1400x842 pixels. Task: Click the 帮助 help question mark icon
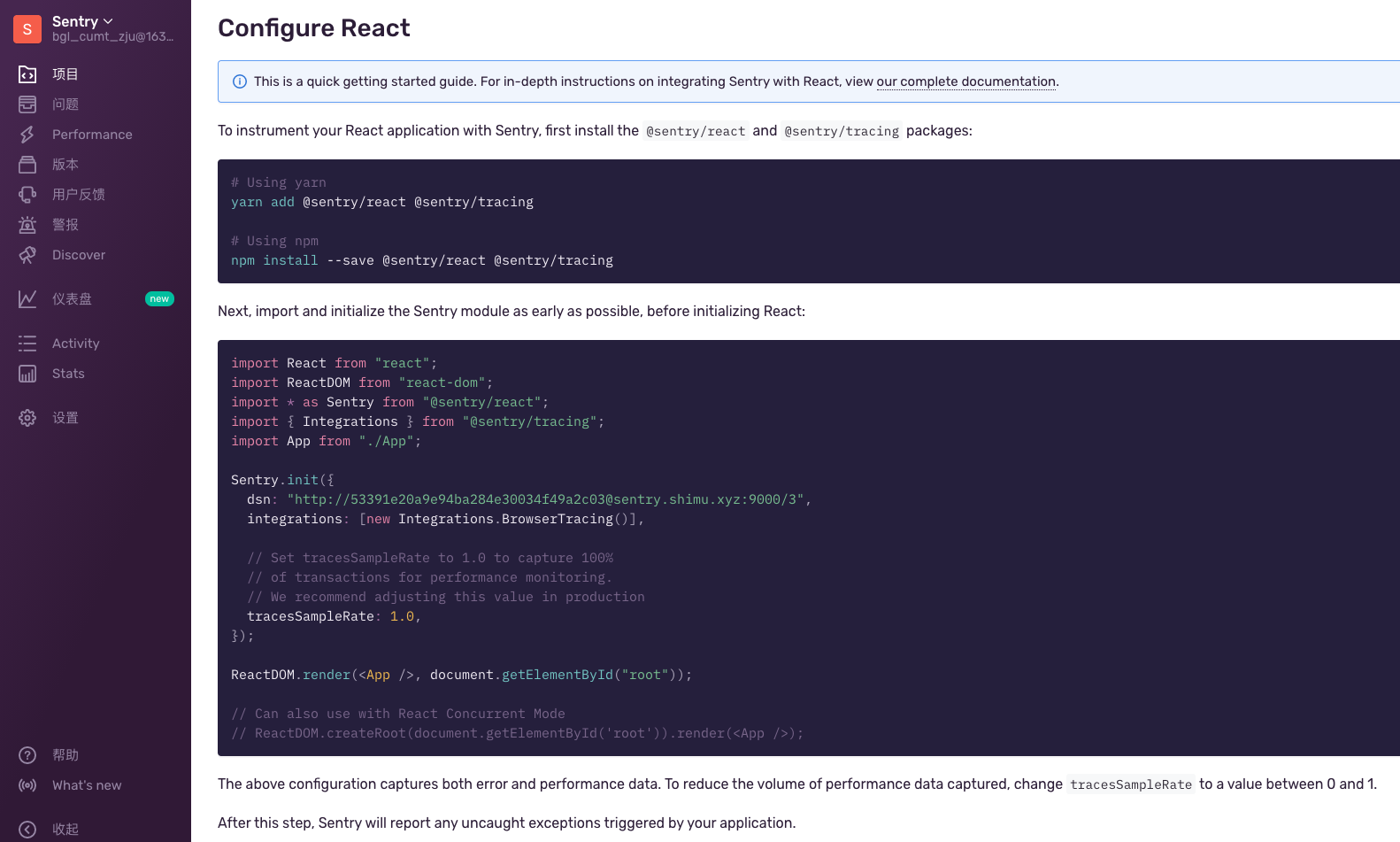(27, 755)
